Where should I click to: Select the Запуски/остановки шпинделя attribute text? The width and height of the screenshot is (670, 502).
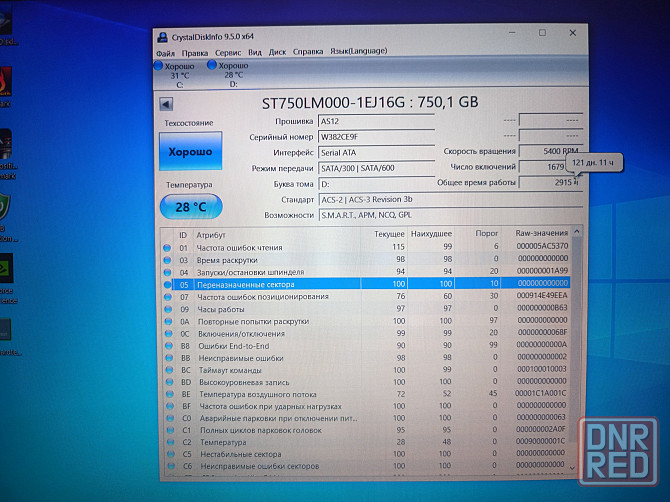pos(250,272)
